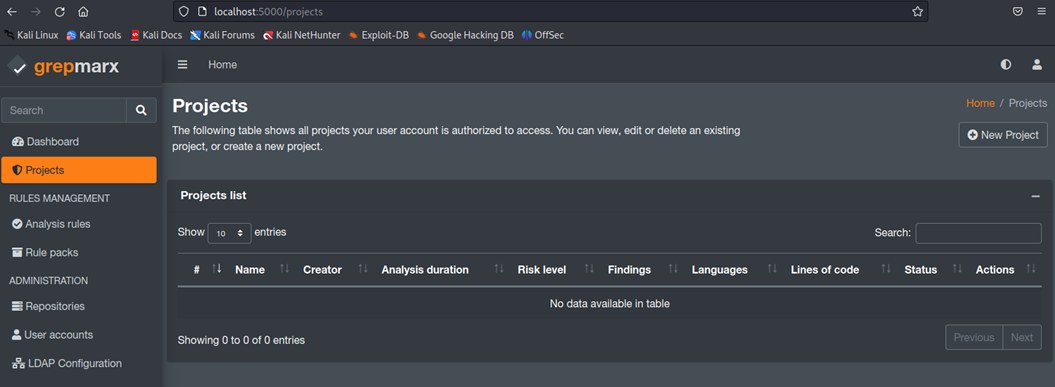Image resolution: width=1055 pixels, height=387 pixels.
Task: Click the 'Showing 0 to 0 of 0 entries' text
Action: (241, 341)
